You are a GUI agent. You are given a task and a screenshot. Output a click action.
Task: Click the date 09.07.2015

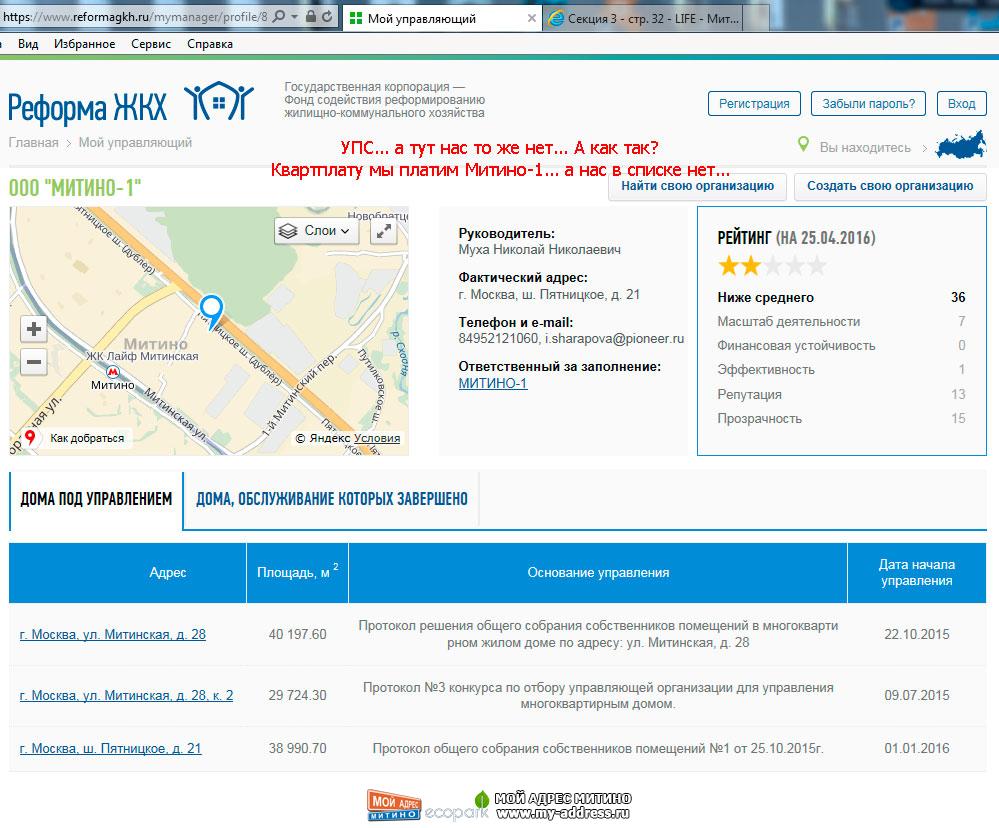[917, 696]
